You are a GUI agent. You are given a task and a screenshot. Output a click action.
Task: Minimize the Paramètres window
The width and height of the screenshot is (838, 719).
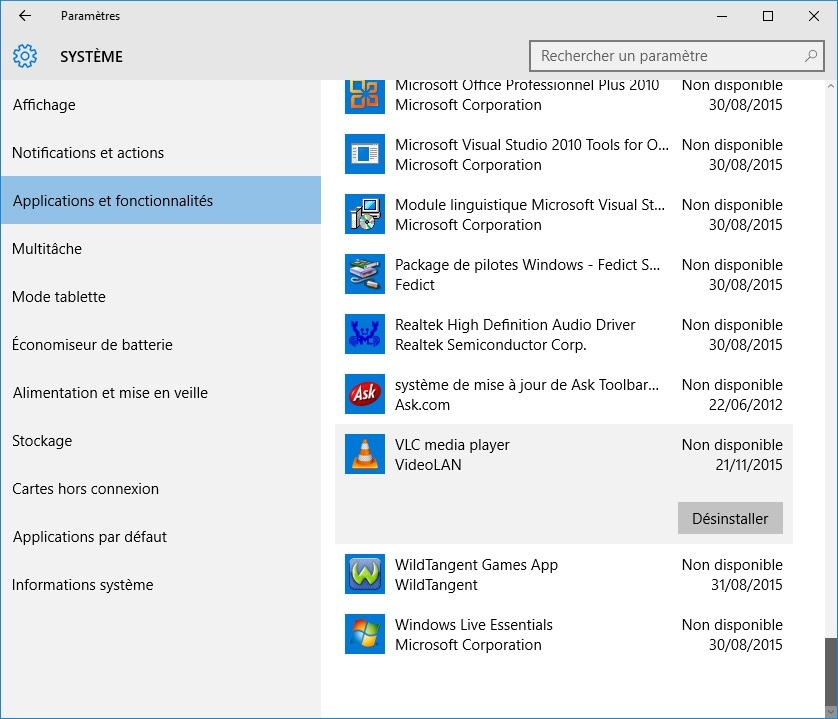(x=722, y=16)
